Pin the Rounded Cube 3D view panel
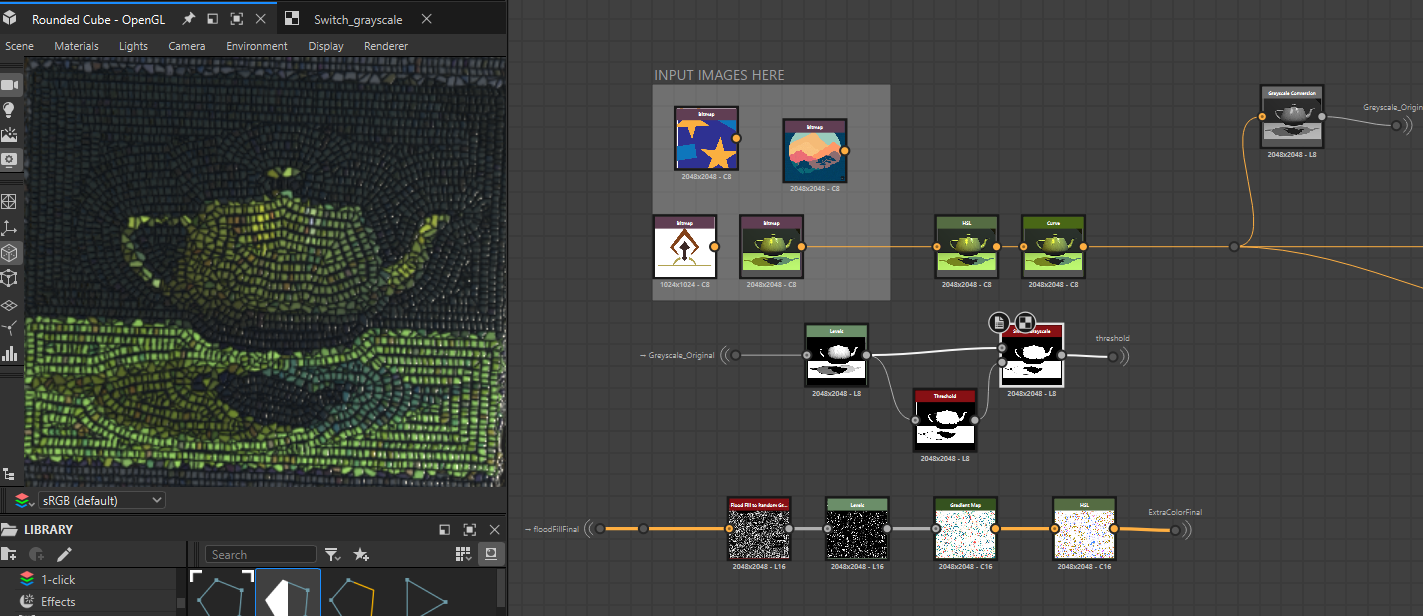 tap(188, 19)
